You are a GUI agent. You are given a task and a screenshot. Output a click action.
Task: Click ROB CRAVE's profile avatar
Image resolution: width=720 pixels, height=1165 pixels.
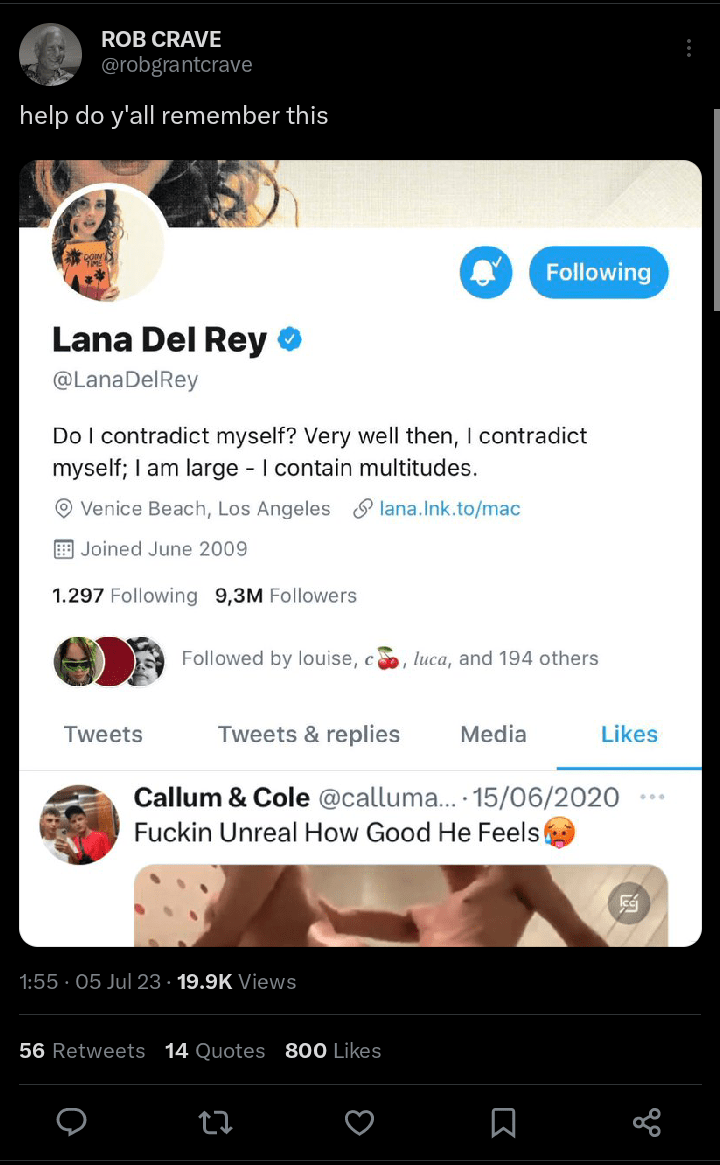point(50,54)
